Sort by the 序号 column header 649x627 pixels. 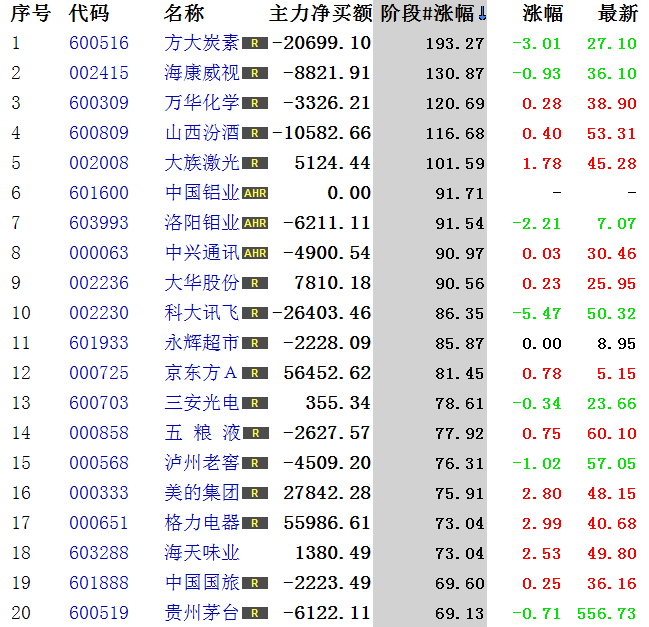click(31, 13)
